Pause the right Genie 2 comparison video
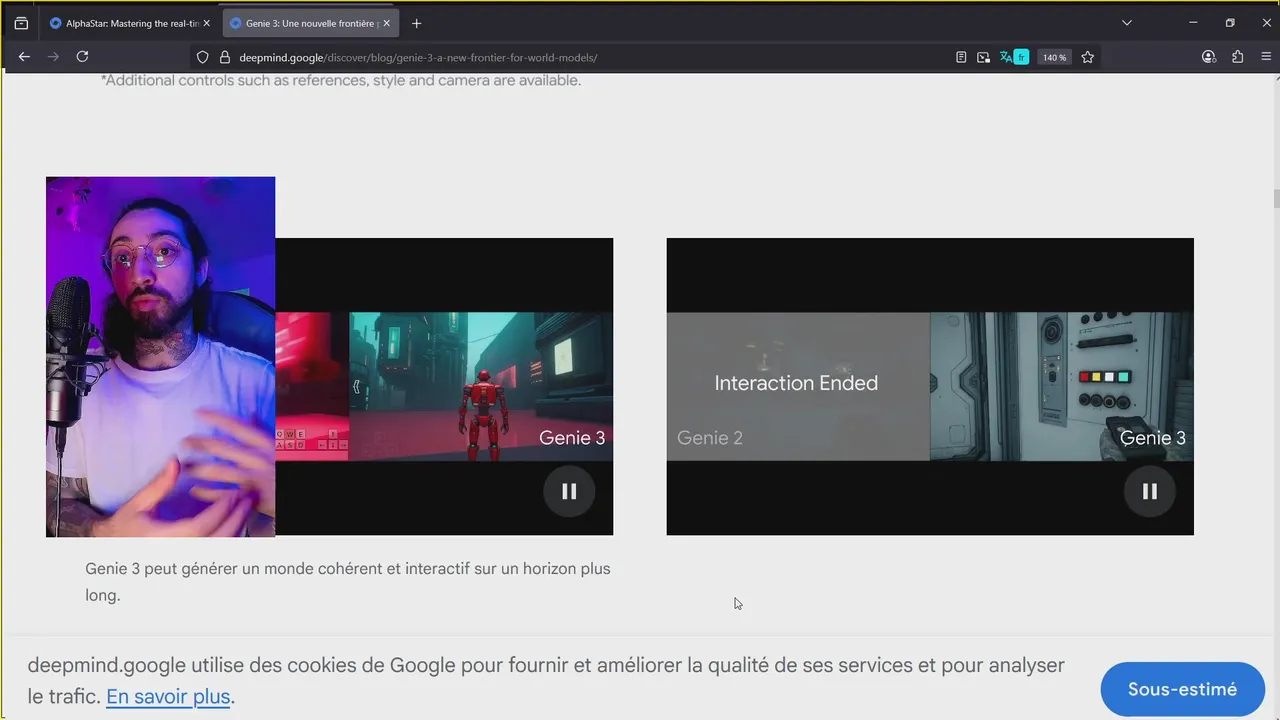Image resolution: width=1280 pixels, height=720 pixels. point(1150,491)
